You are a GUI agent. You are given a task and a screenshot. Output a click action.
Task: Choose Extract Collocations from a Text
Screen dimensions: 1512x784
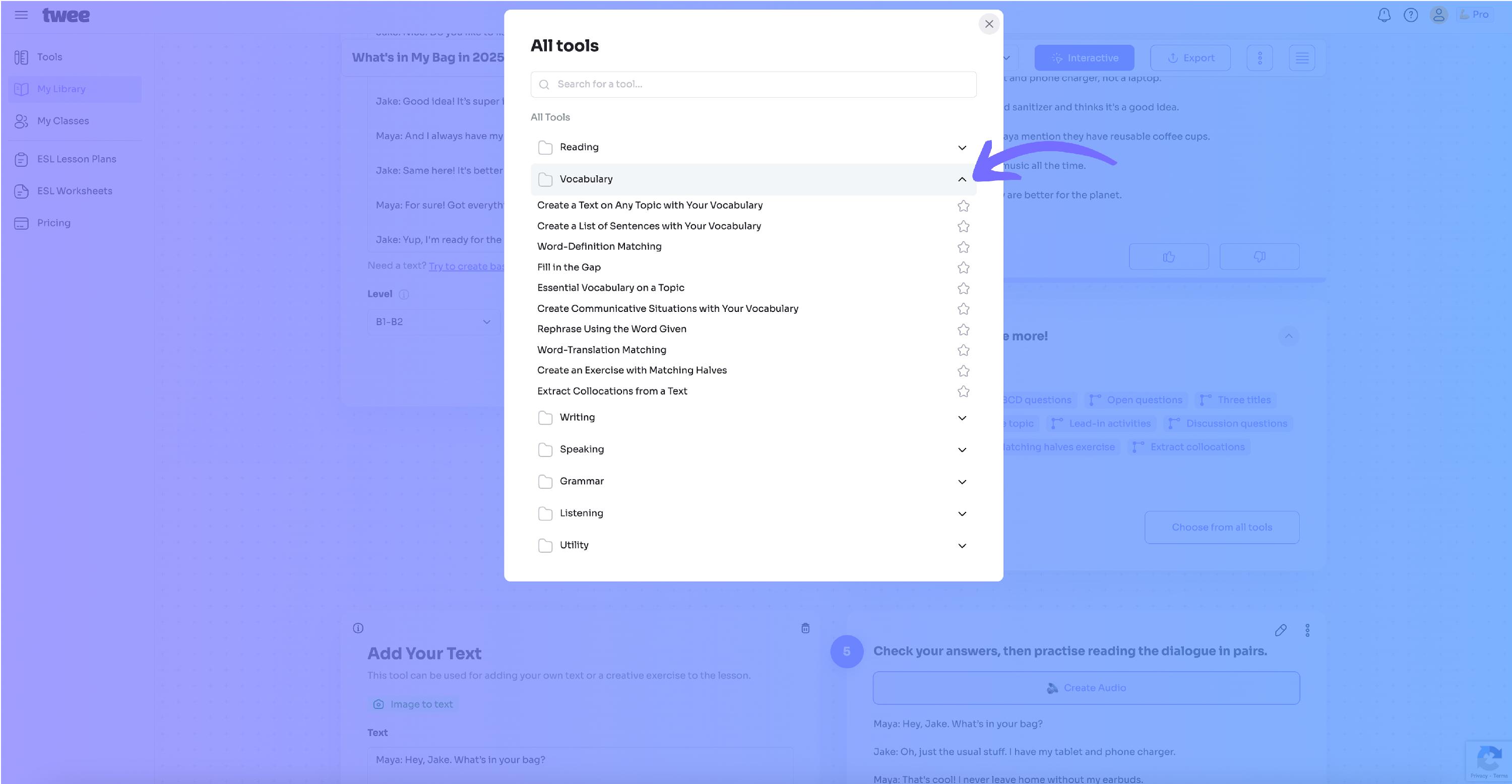pyautogui.click(x=612, y=391)
